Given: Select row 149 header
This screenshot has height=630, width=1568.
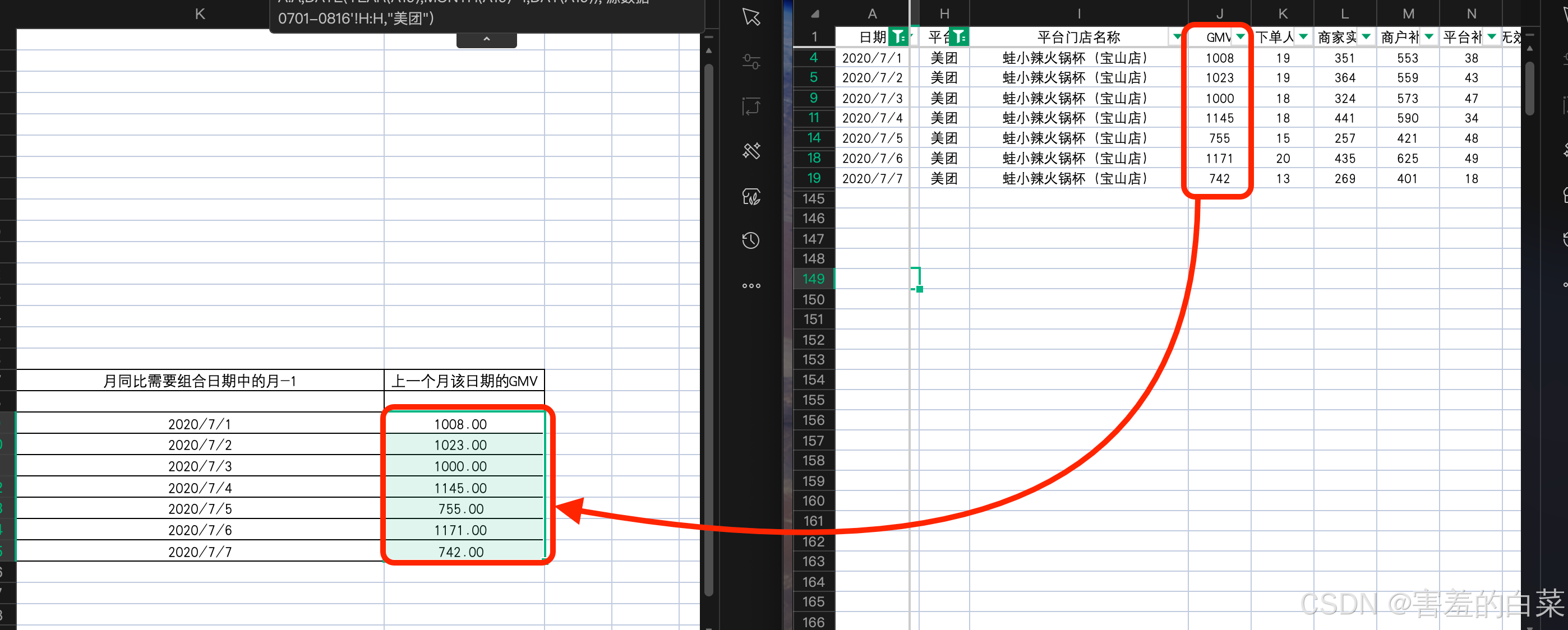Looking at the screenshot, I should [x=813, y=279].
